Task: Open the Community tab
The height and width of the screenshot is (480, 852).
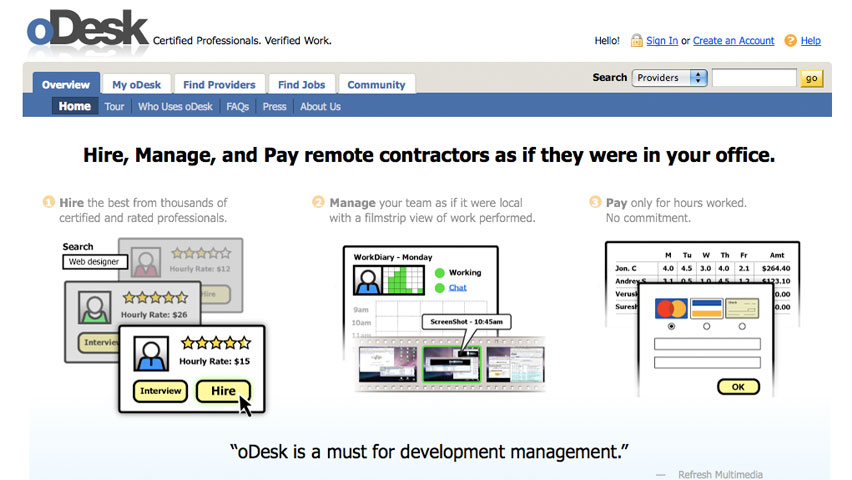Action: click(377, 84)
